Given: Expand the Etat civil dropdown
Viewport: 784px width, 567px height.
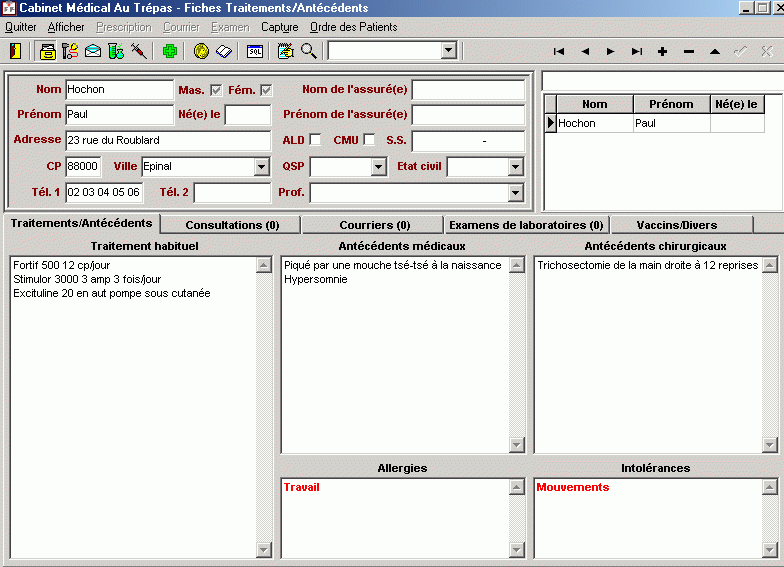Looking at the screenshot, I should coord(516,167).
